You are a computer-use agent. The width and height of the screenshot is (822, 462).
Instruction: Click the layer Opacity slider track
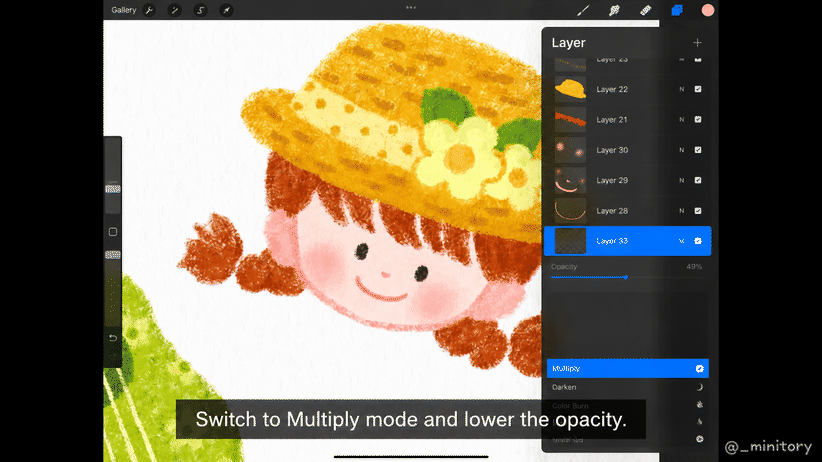point(626,277)
